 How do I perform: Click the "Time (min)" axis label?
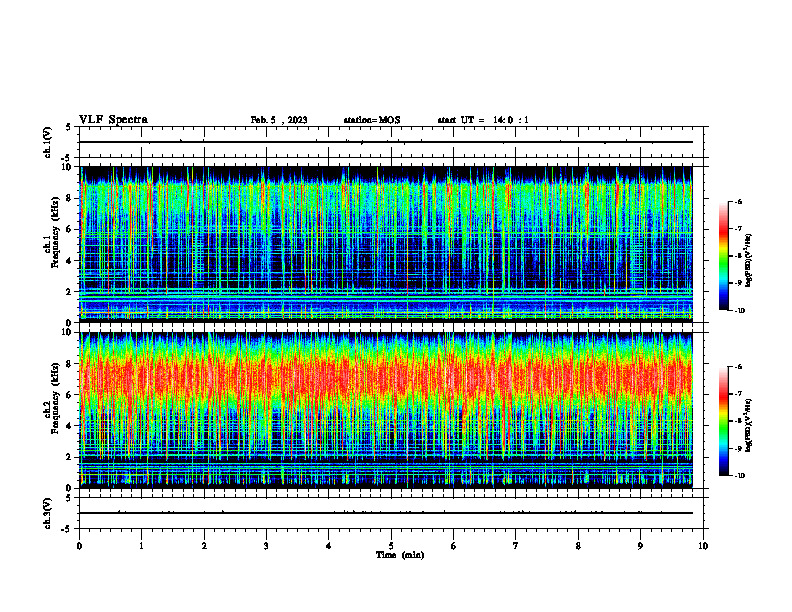[x=400, y=555]
